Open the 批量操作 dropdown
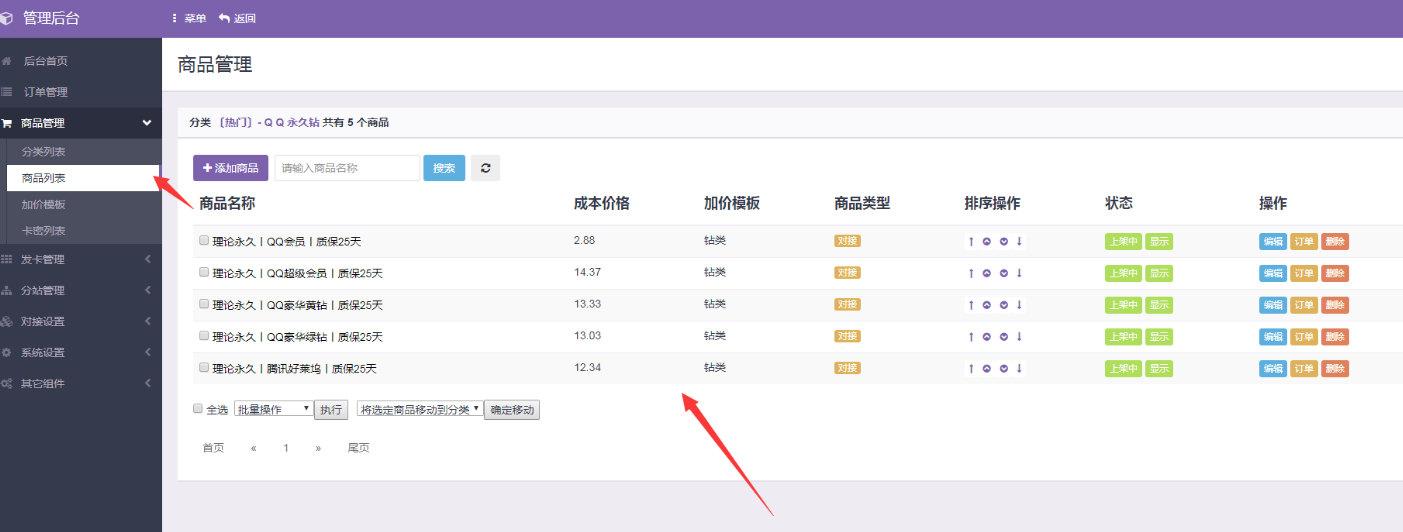 (273, 409)
